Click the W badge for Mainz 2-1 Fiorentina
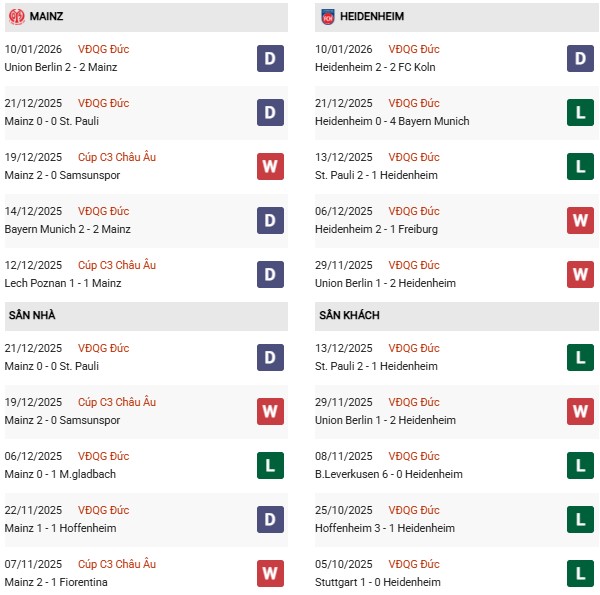 tap(270, 573)
